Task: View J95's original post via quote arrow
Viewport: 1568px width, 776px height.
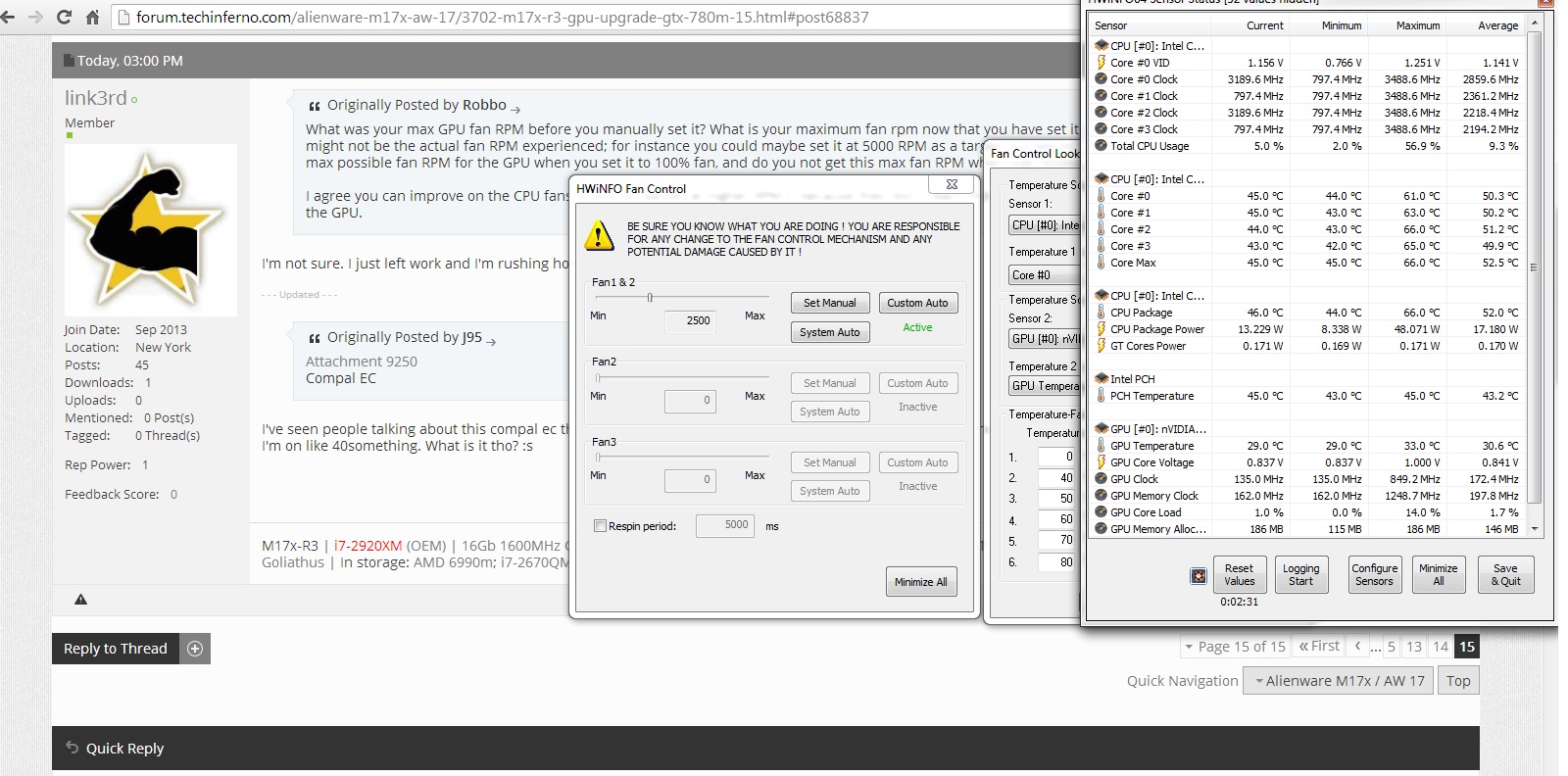Action: pos(491,341)
